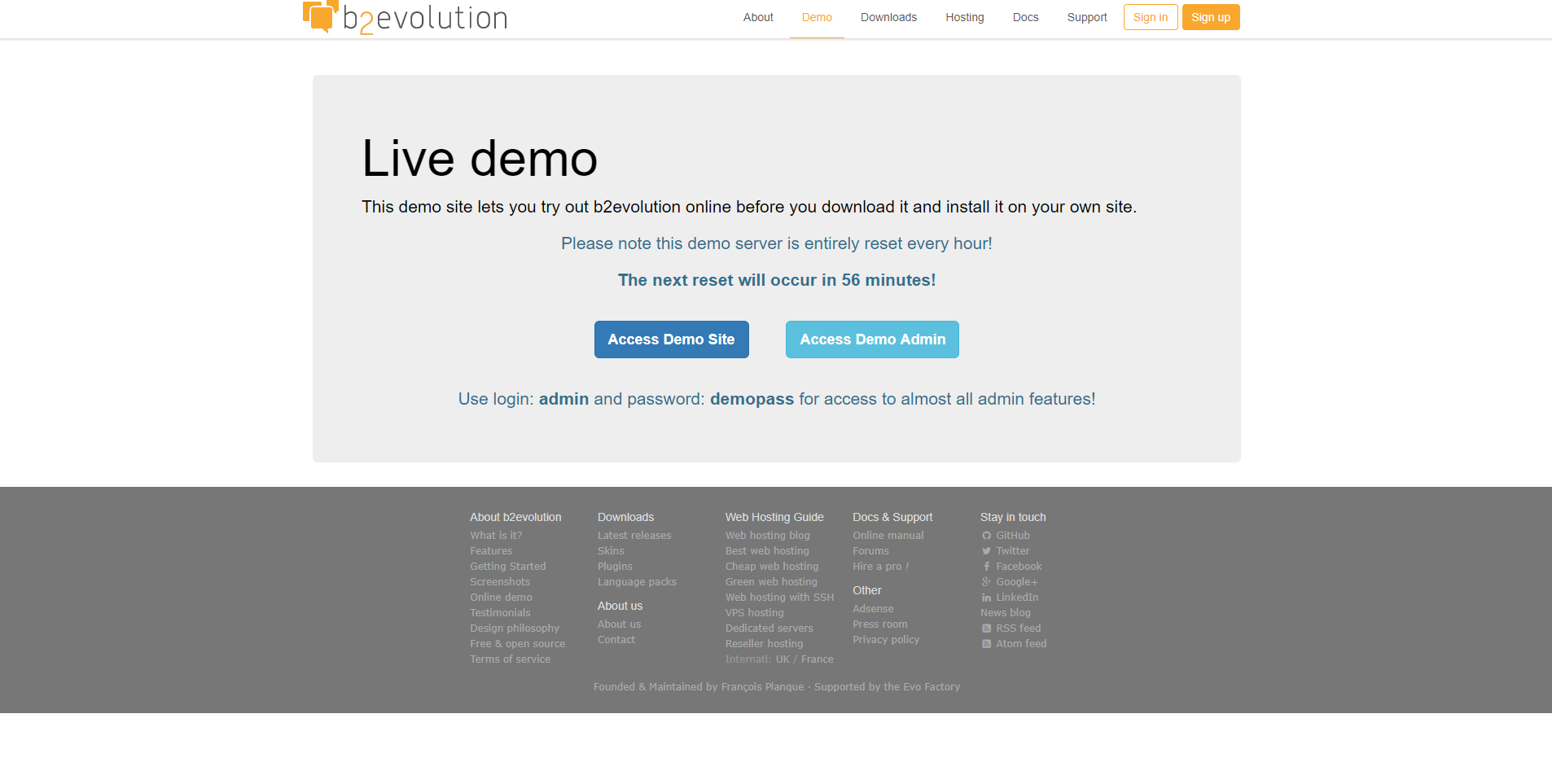This screenshot has height=784, width=1552.
Task: Open Free & open source link
Action: tap(517, 644)
